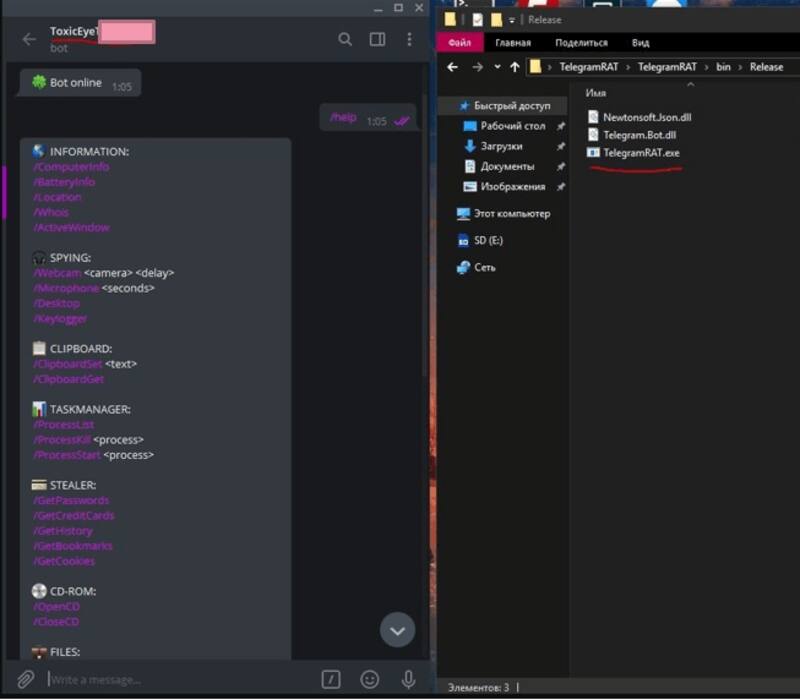Screen dimensions: 800x700
Task: Go up one folder in Explorer
Action: [515, 67]
